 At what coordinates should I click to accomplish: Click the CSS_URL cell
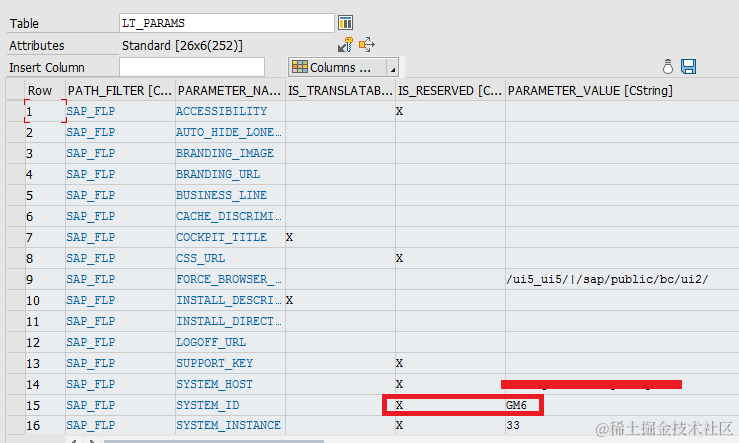tap(230, 258)
